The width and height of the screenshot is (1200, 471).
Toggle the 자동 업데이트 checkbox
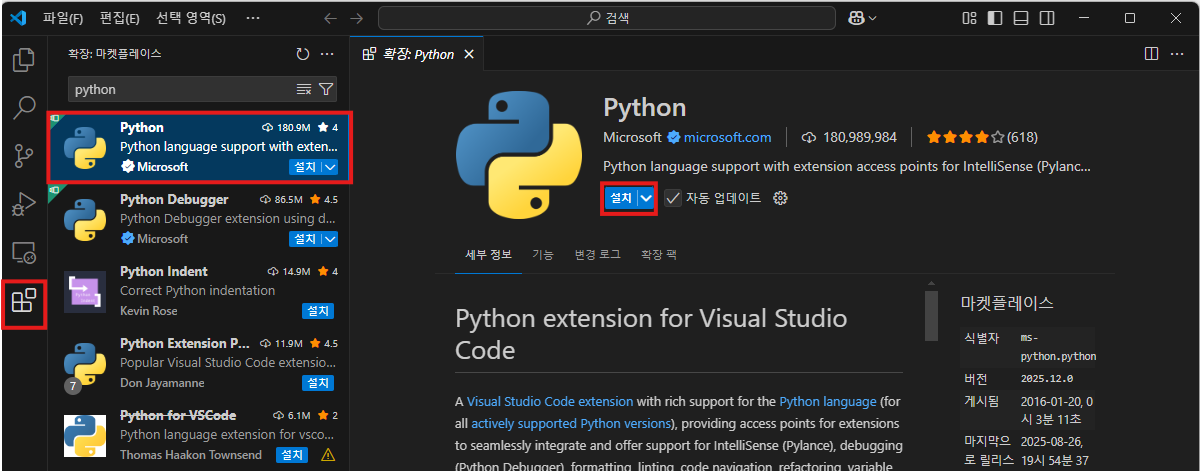pos(673,198)
